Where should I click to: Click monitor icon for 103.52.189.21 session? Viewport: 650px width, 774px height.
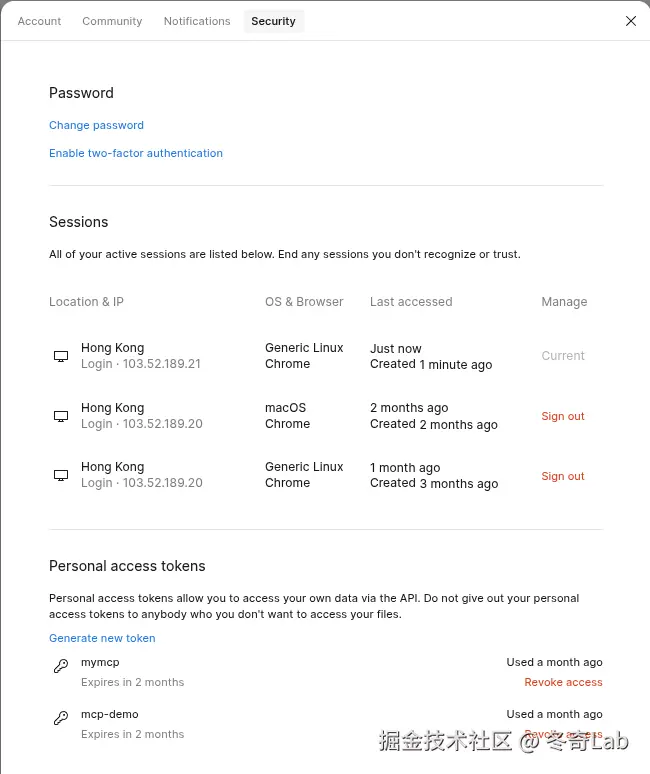[x=61, y=356]
